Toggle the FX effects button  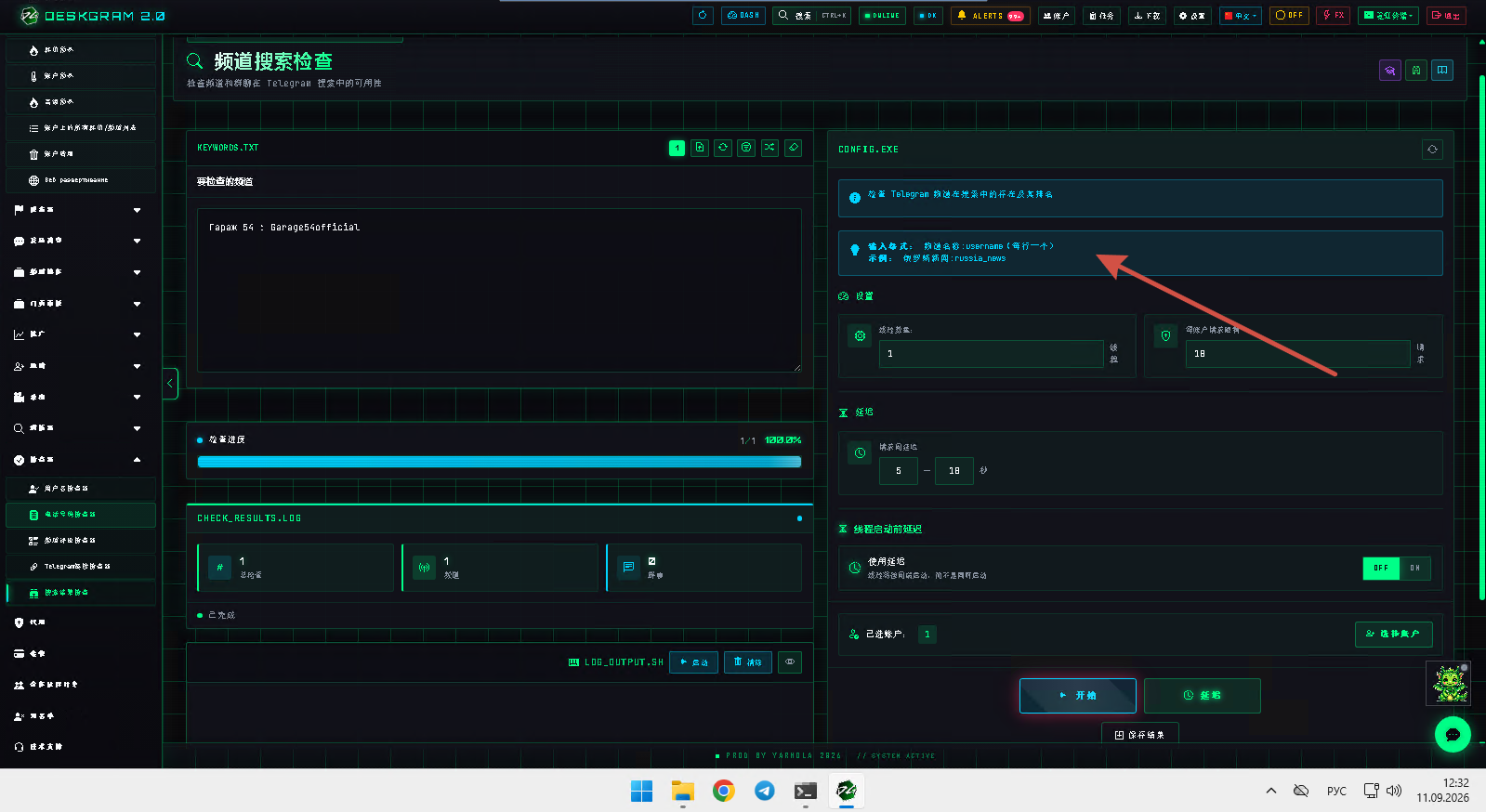[1333, 16]
